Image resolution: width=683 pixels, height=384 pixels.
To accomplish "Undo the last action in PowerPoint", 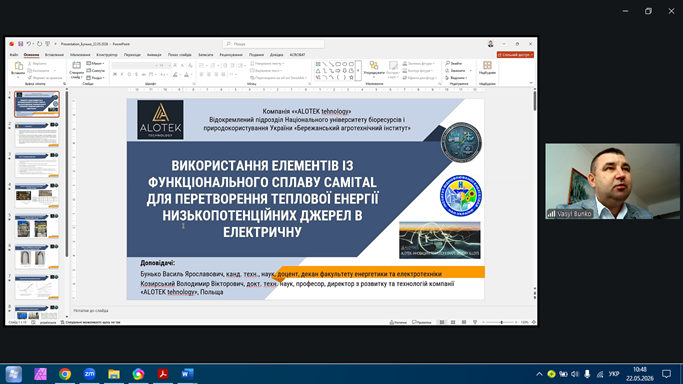I will [28, 44].
